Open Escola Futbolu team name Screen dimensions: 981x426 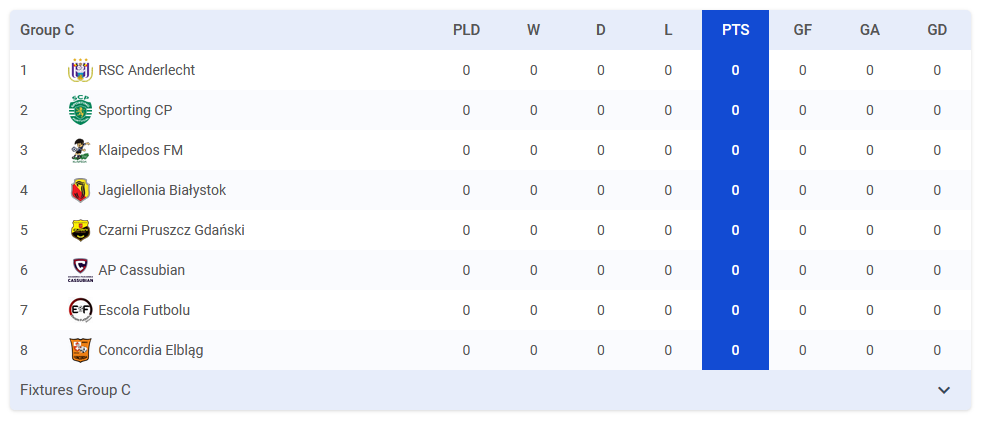pos(144,310)
